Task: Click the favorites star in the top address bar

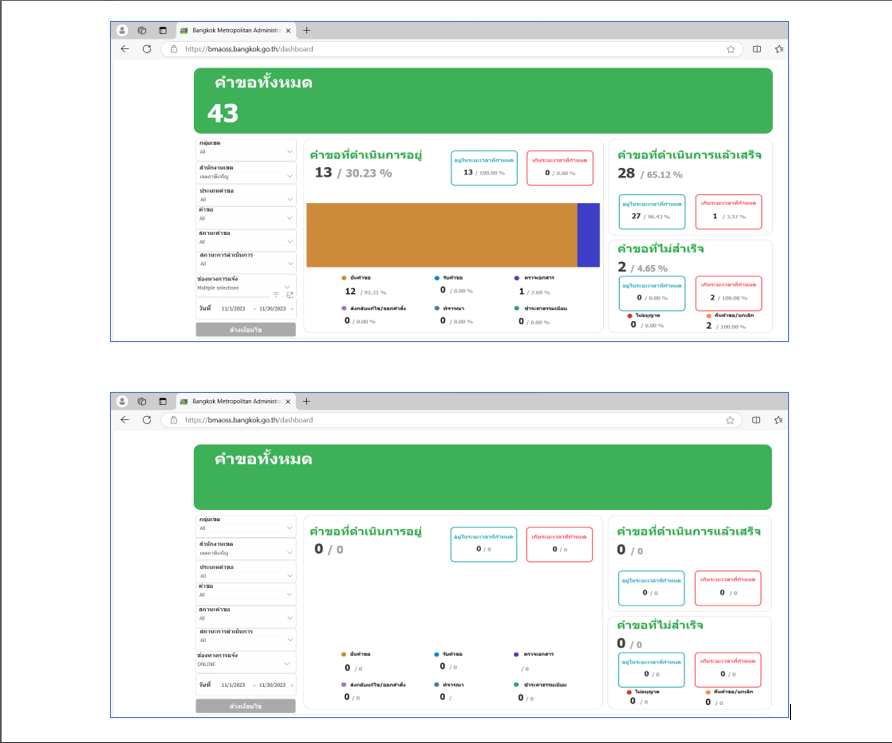Action: (731, 49)
